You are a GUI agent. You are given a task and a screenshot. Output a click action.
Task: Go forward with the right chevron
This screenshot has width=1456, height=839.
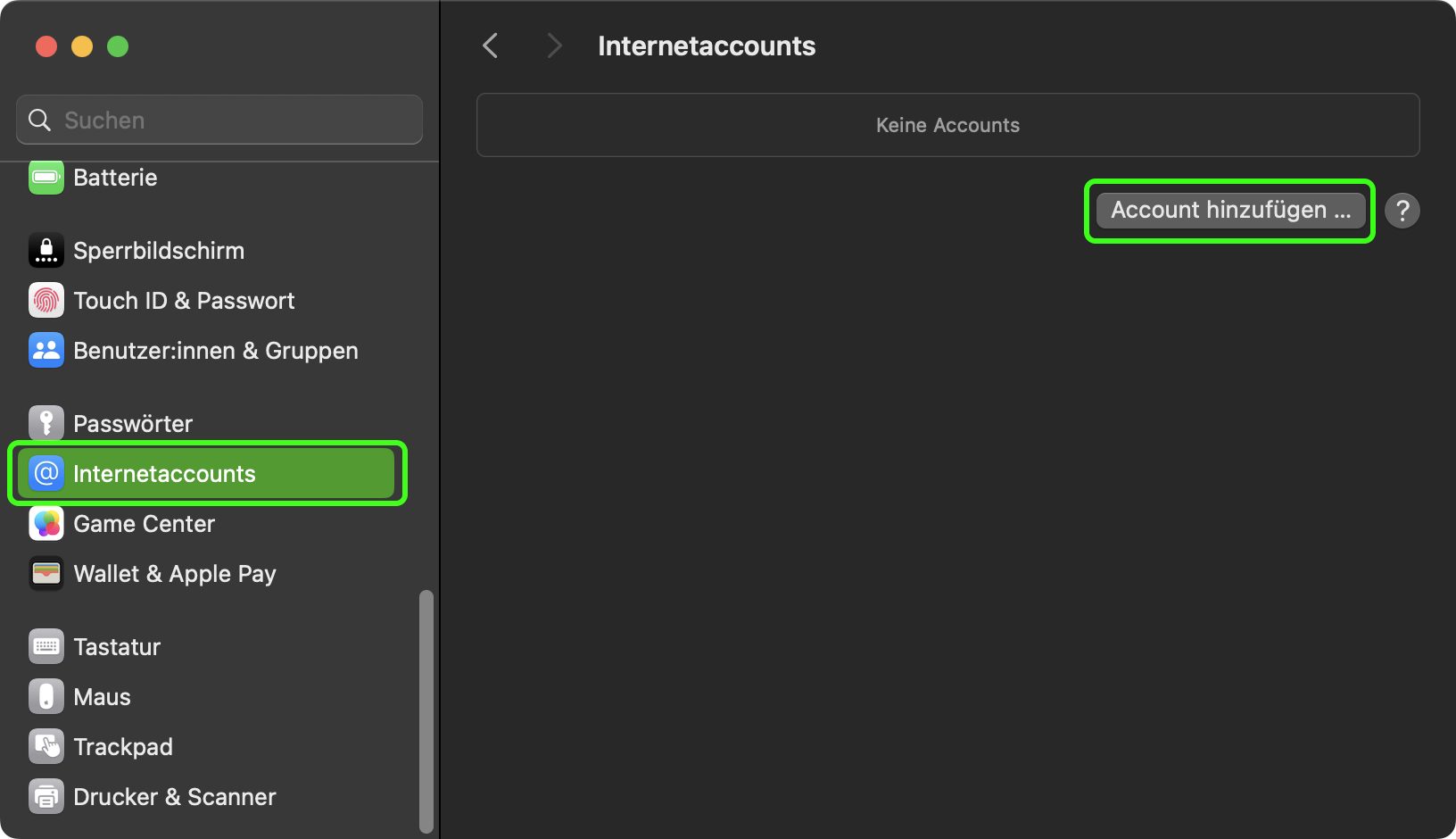click(x=554, y=46)
